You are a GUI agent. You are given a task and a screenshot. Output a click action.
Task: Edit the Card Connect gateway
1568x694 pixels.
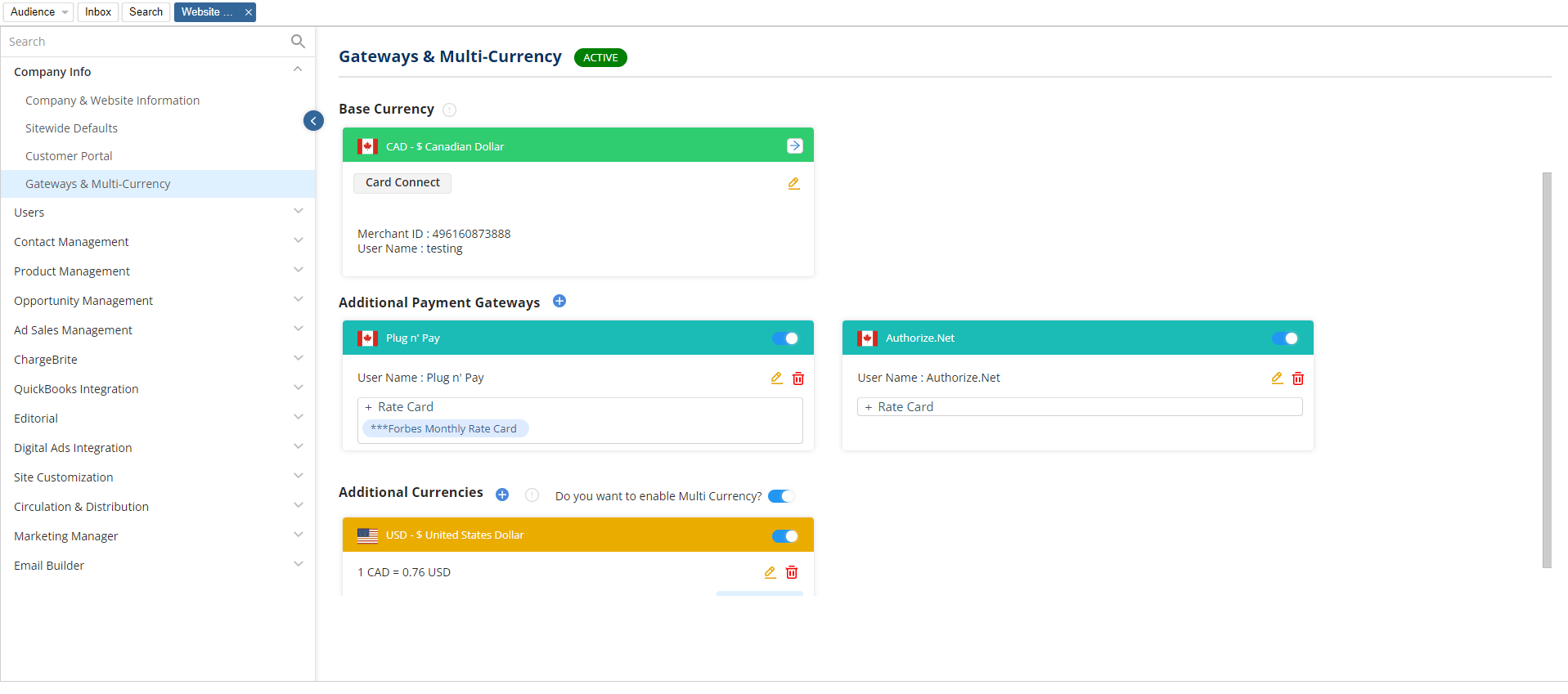pyautogui.click(x=793, y=183)
